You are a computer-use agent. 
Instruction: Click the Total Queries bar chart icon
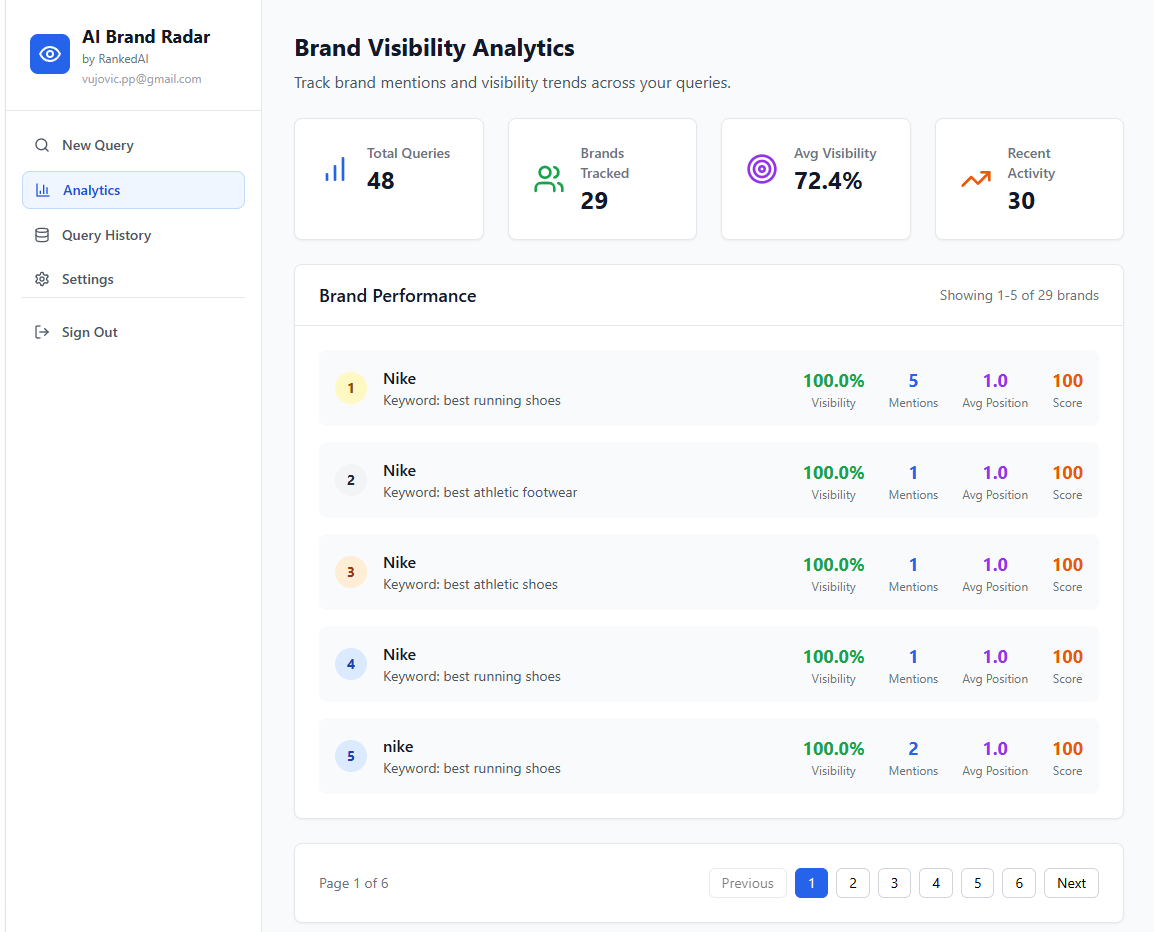(x=335, y=169)
